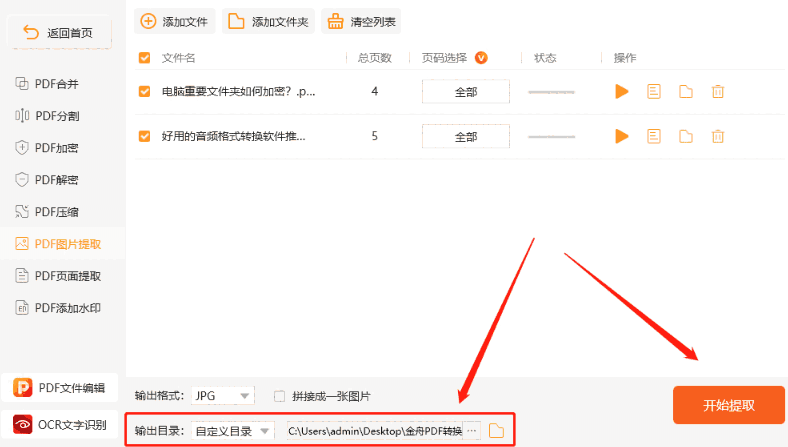Click the 状态 column header
The width and height of the screenshot is (788, 447).
(x=545, y=58)
